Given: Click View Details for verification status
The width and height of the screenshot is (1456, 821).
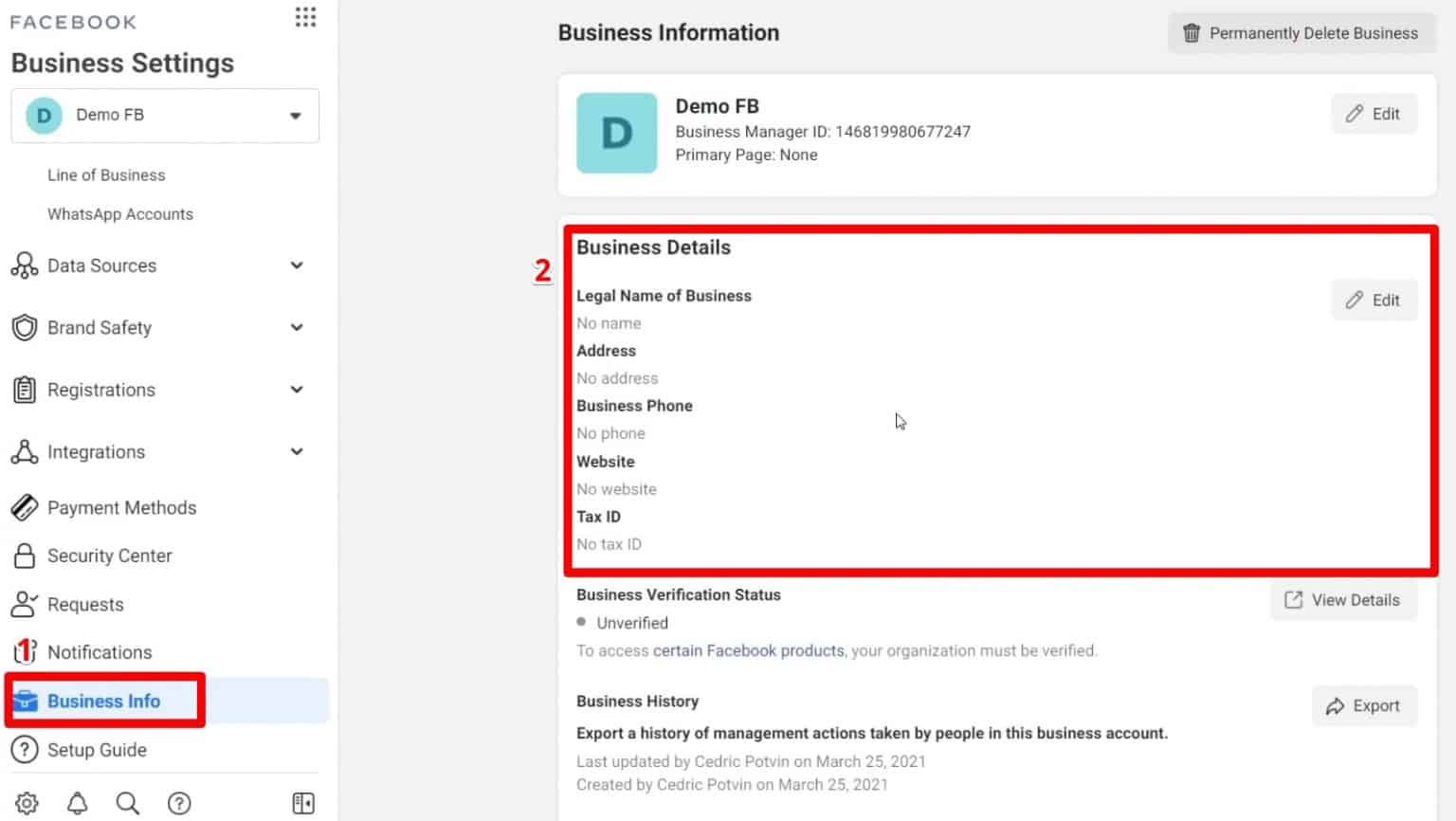Looking at the screenshot, I should (x=1342, y=599).
